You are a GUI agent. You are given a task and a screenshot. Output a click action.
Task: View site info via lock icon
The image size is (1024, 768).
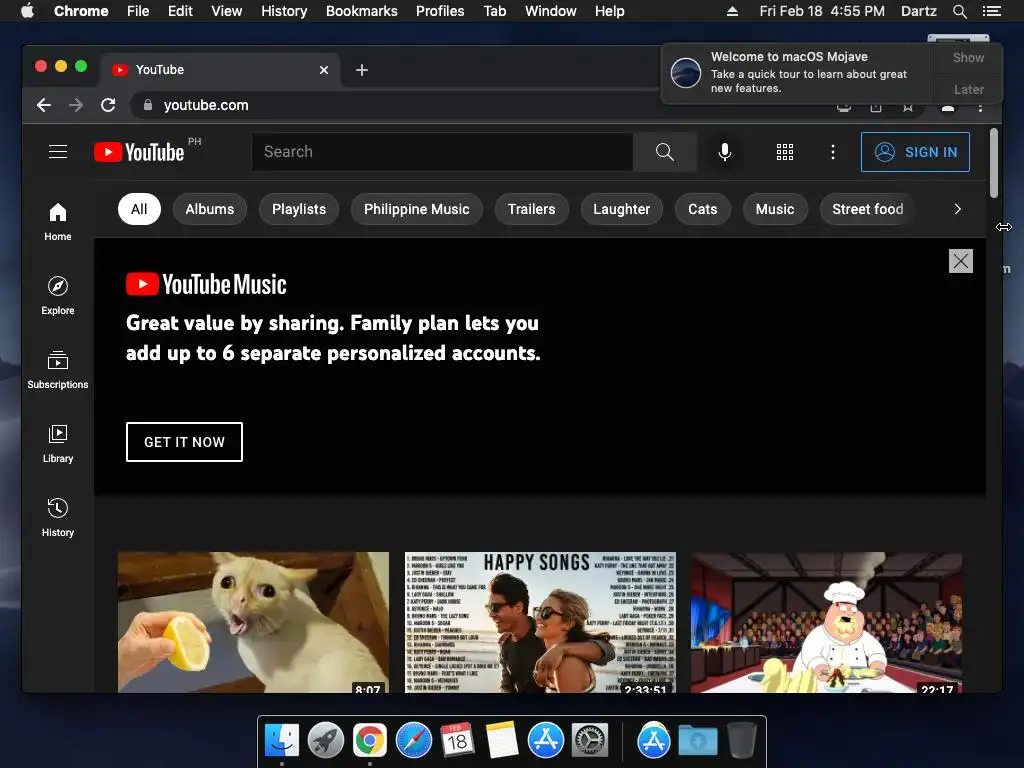[148, 105]
